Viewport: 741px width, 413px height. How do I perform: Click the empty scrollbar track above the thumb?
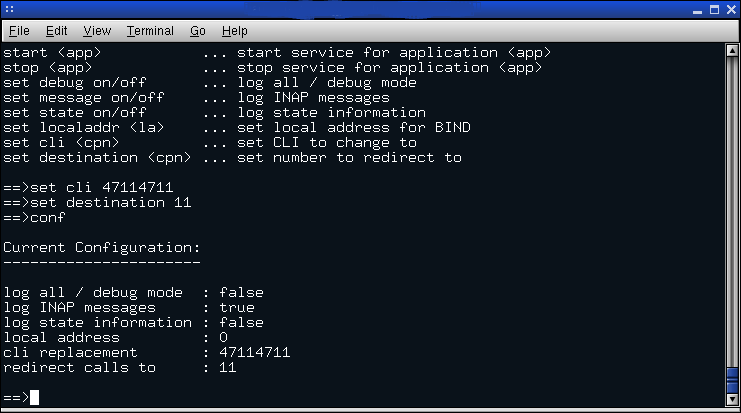coord(731,200)
